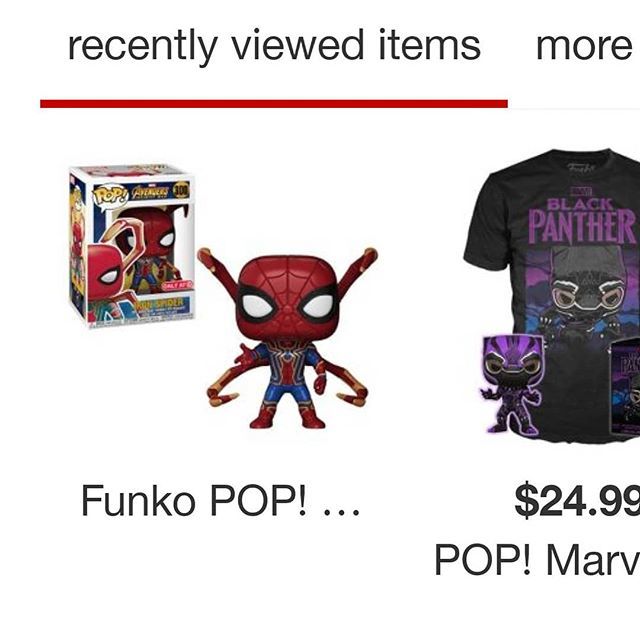Click the Funko neck label on the shirt
640x640 pixels.
pyautogui.click(x=580, y=168)
